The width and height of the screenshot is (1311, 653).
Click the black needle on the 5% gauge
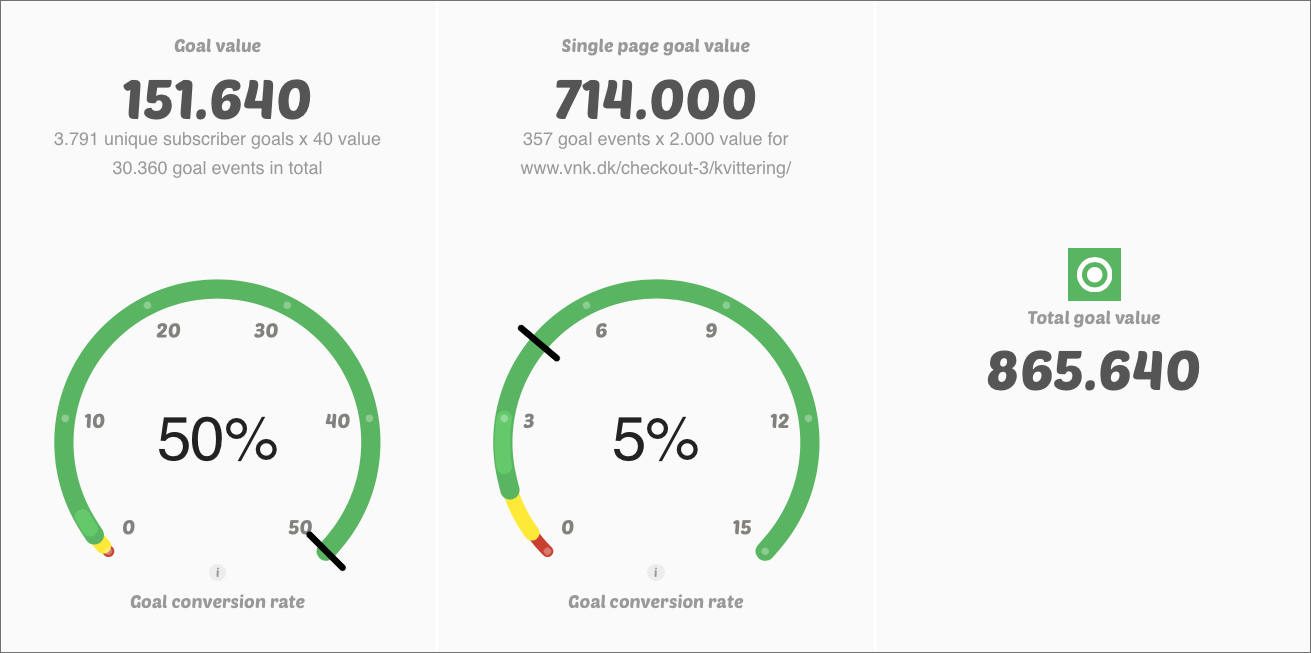(x=538, y=342)
